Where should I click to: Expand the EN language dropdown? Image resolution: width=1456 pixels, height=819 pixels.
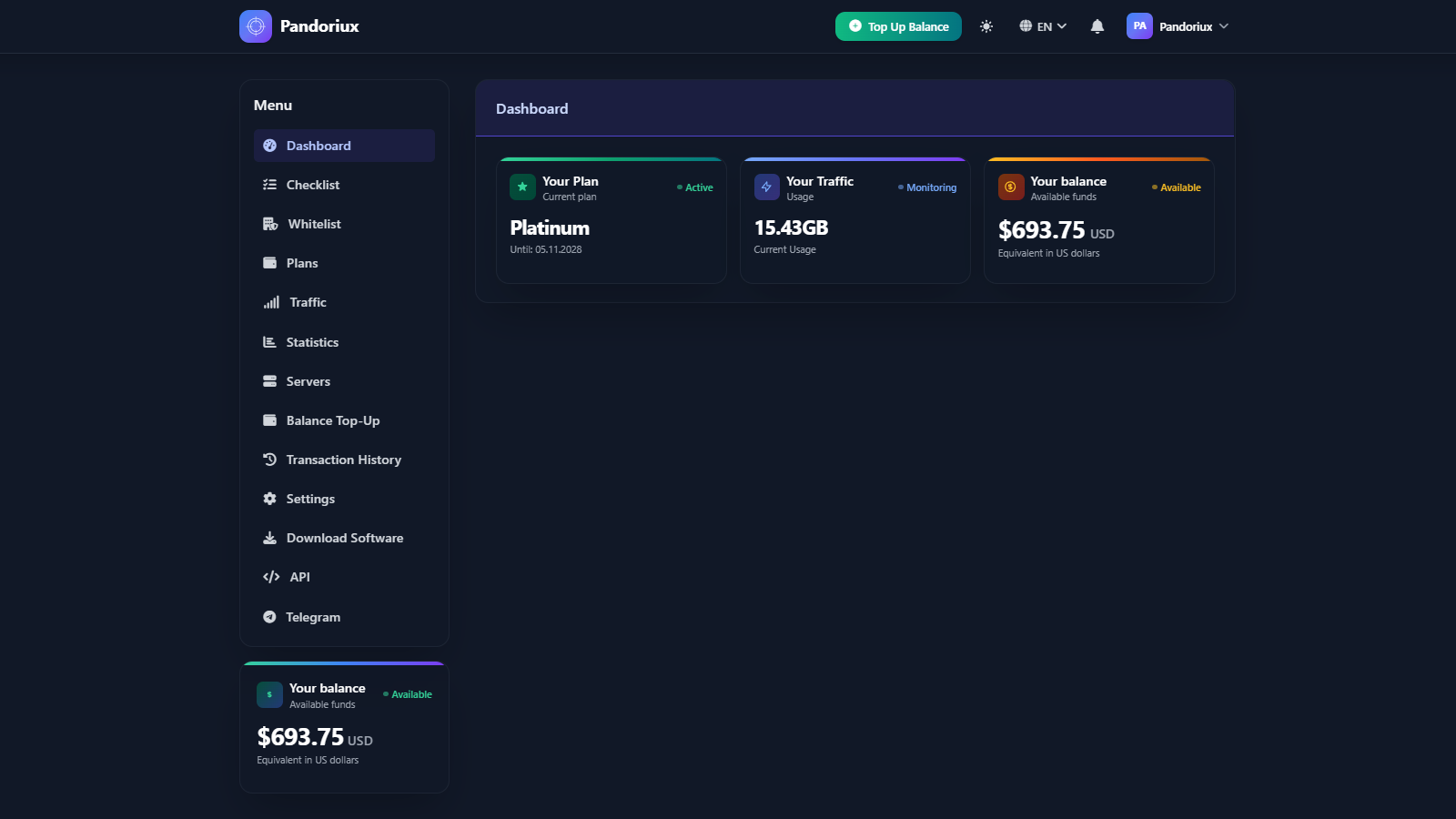point(1045,26)
